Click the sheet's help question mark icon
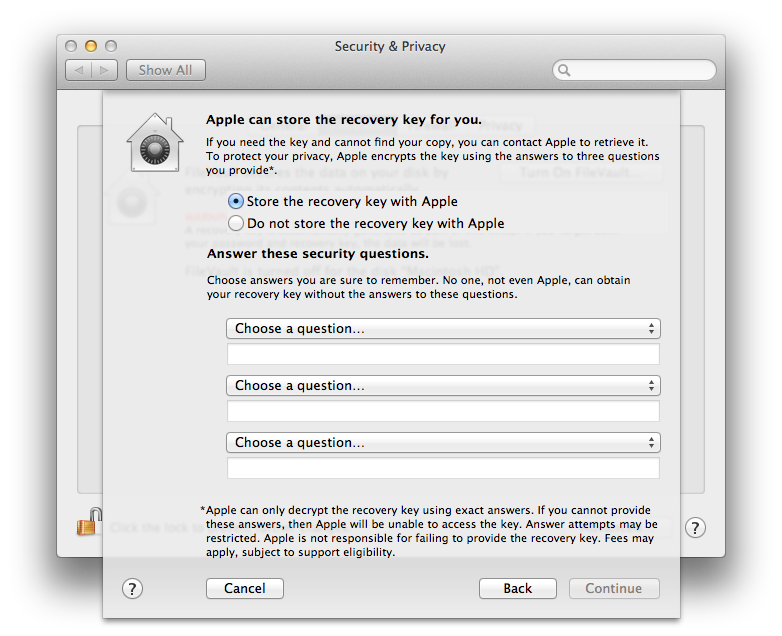The width and height of the screenshot is (782, 636). pos(132,589)
